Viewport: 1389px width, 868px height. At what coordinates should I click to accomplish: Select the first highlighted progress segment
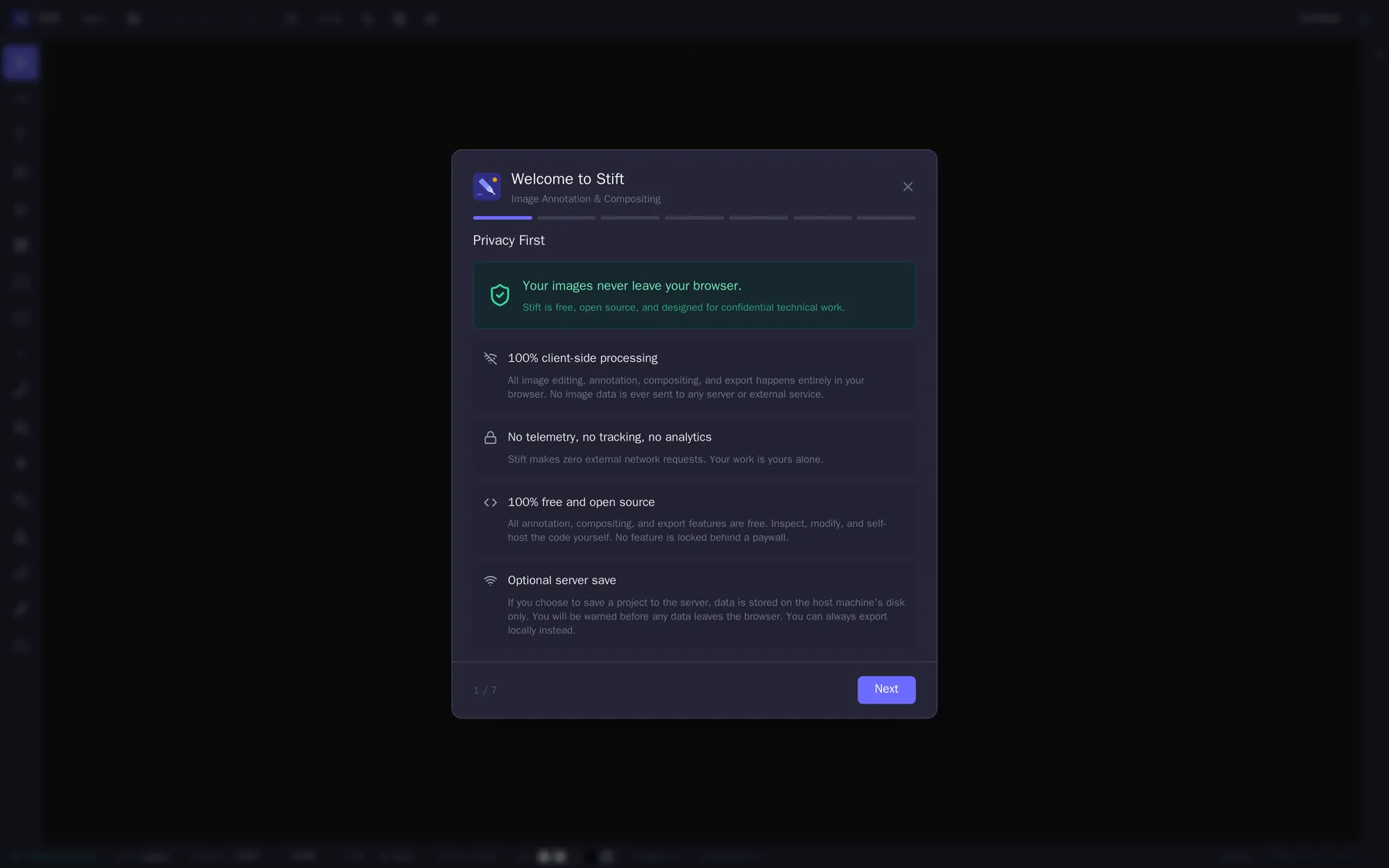tap(502, 218)
